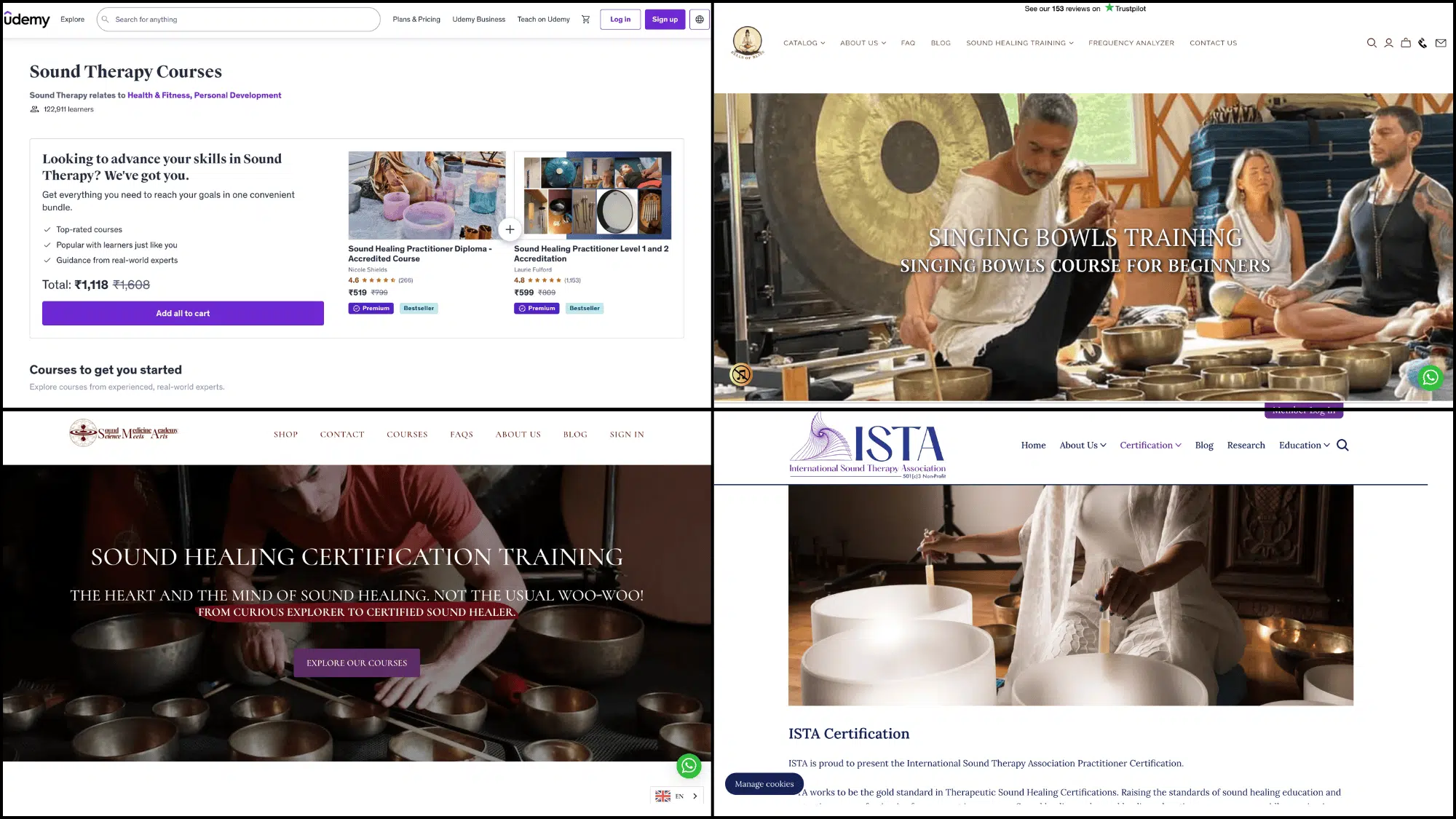The height and width of the screenshot is (819, 1456).
Task: Click the round plus icon between course thumbnails
Action: 510,229
